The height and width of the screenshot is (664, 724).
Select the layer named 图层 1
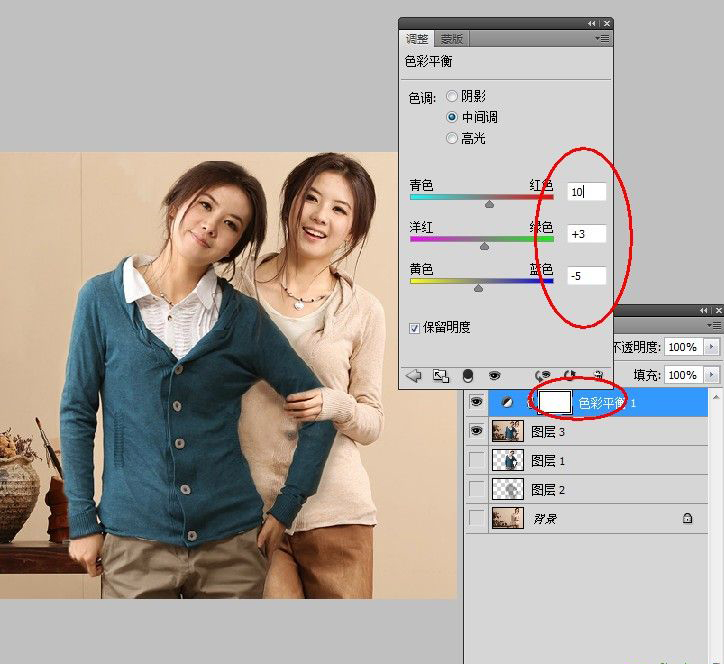point(548,461)
